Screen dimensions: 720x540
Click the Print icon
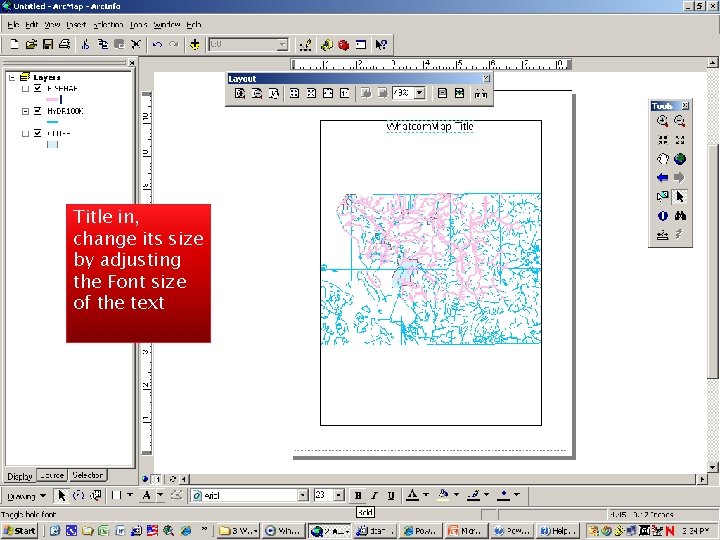pyautogui.click(x=64, y=44)
